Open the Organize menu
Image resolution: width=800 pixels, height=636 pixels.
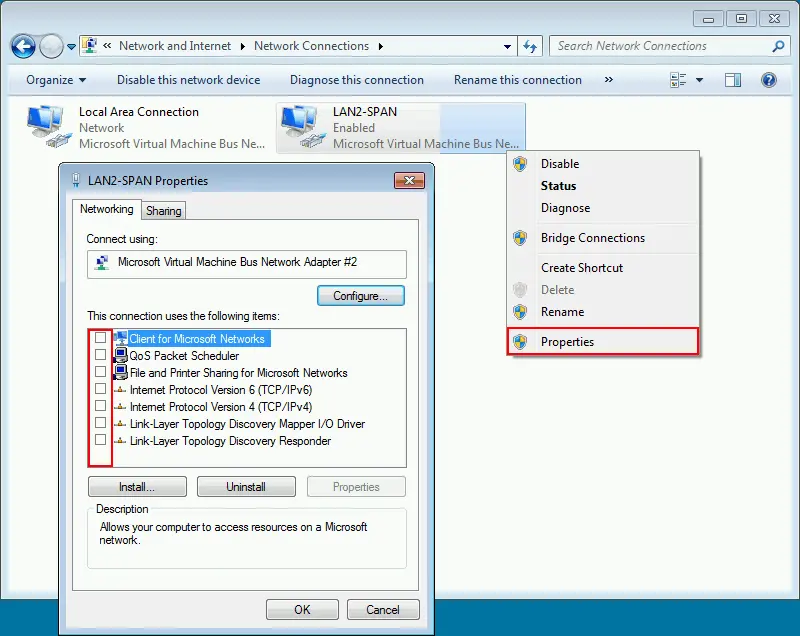tap(56, 80)
